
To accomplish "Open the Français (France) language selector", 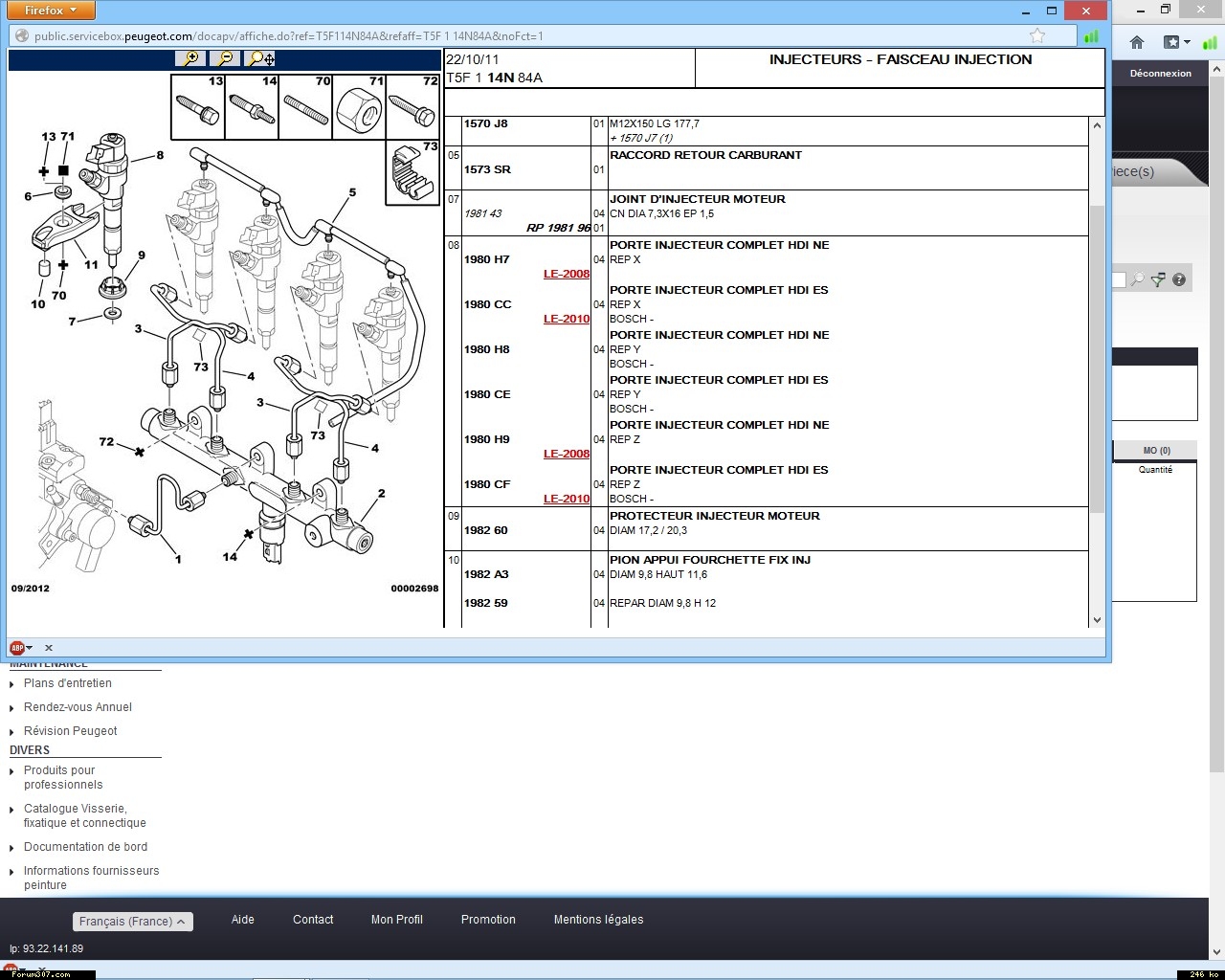I will (x=133, y=922).
